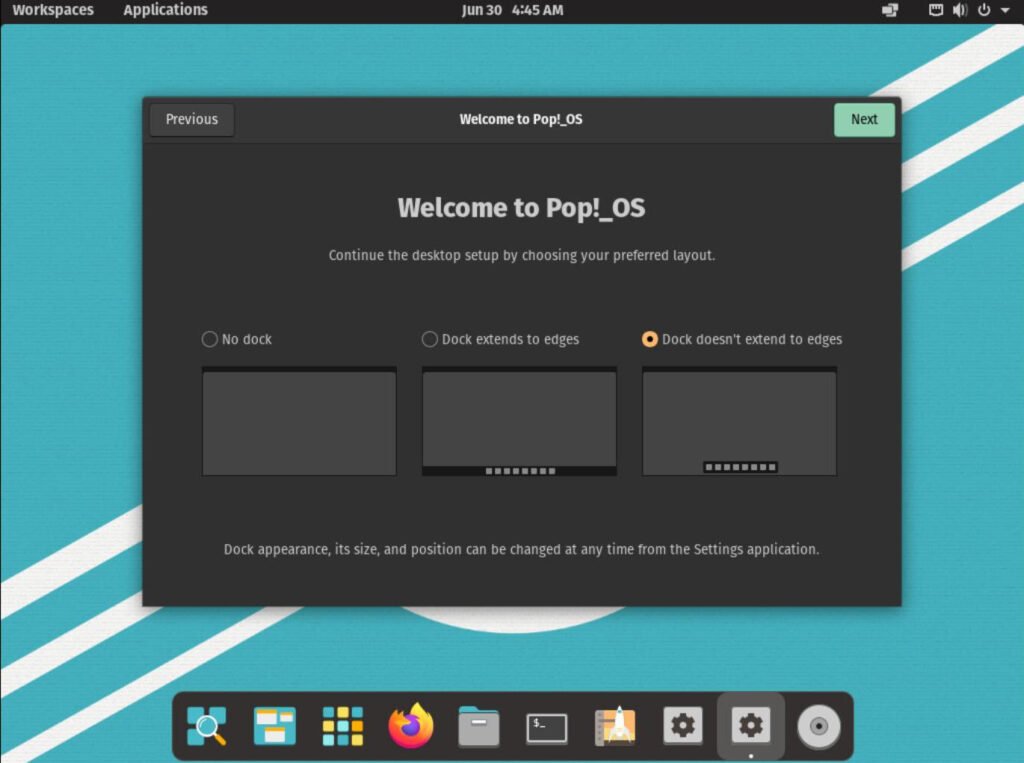This screenshot has height=763, width=1024.
Task: Select Dock extends to edges radio option
Action: click(500, 339)
